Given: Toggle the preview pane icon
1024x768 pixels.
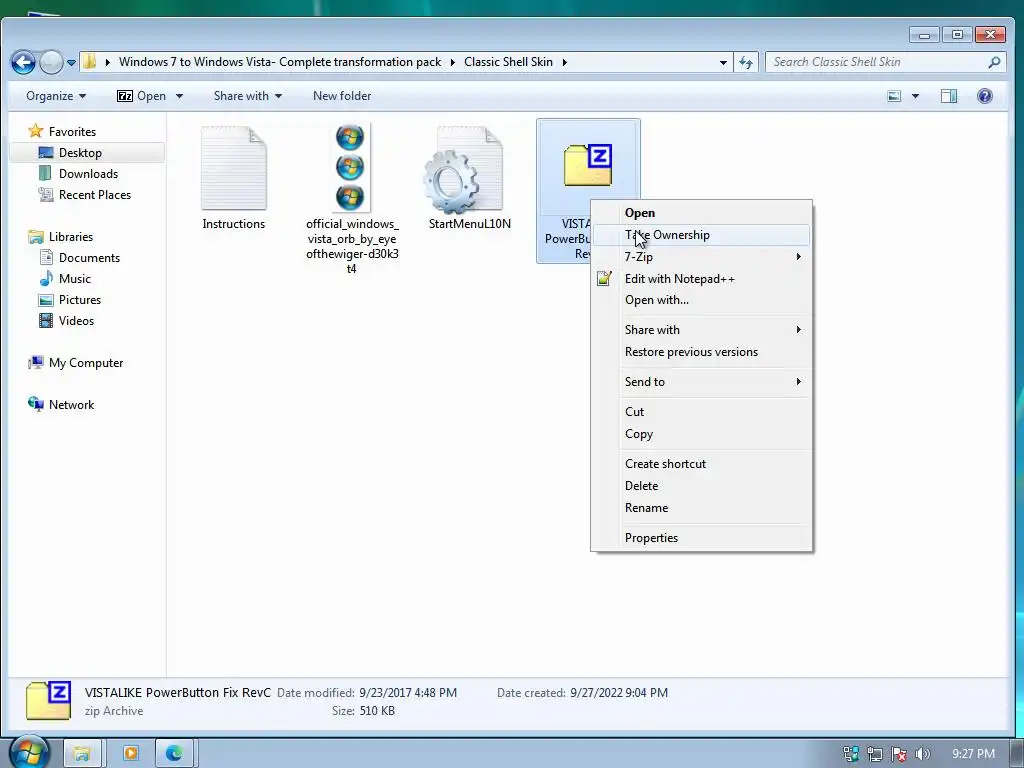Looking at the screenshot, I should (x=949, y=97).
